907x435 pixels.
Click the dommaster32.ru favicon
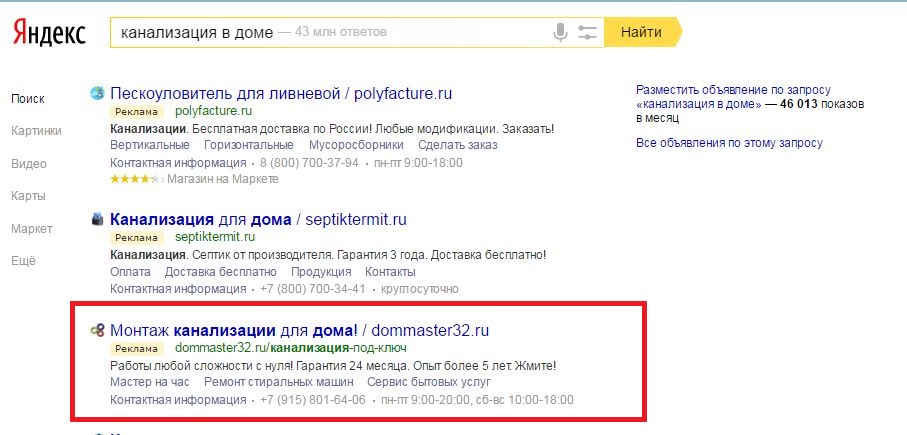(x=97, y=330)
